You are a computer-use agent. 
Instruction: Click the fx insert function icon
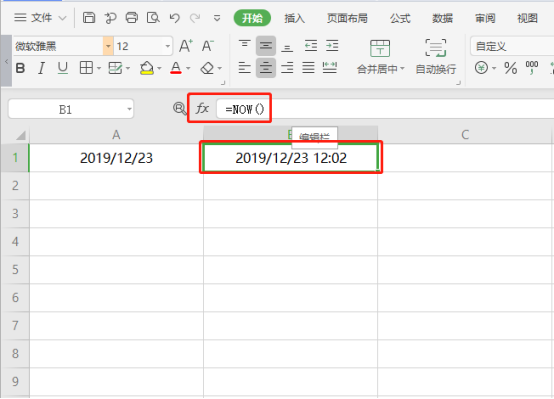coord(202,108)
